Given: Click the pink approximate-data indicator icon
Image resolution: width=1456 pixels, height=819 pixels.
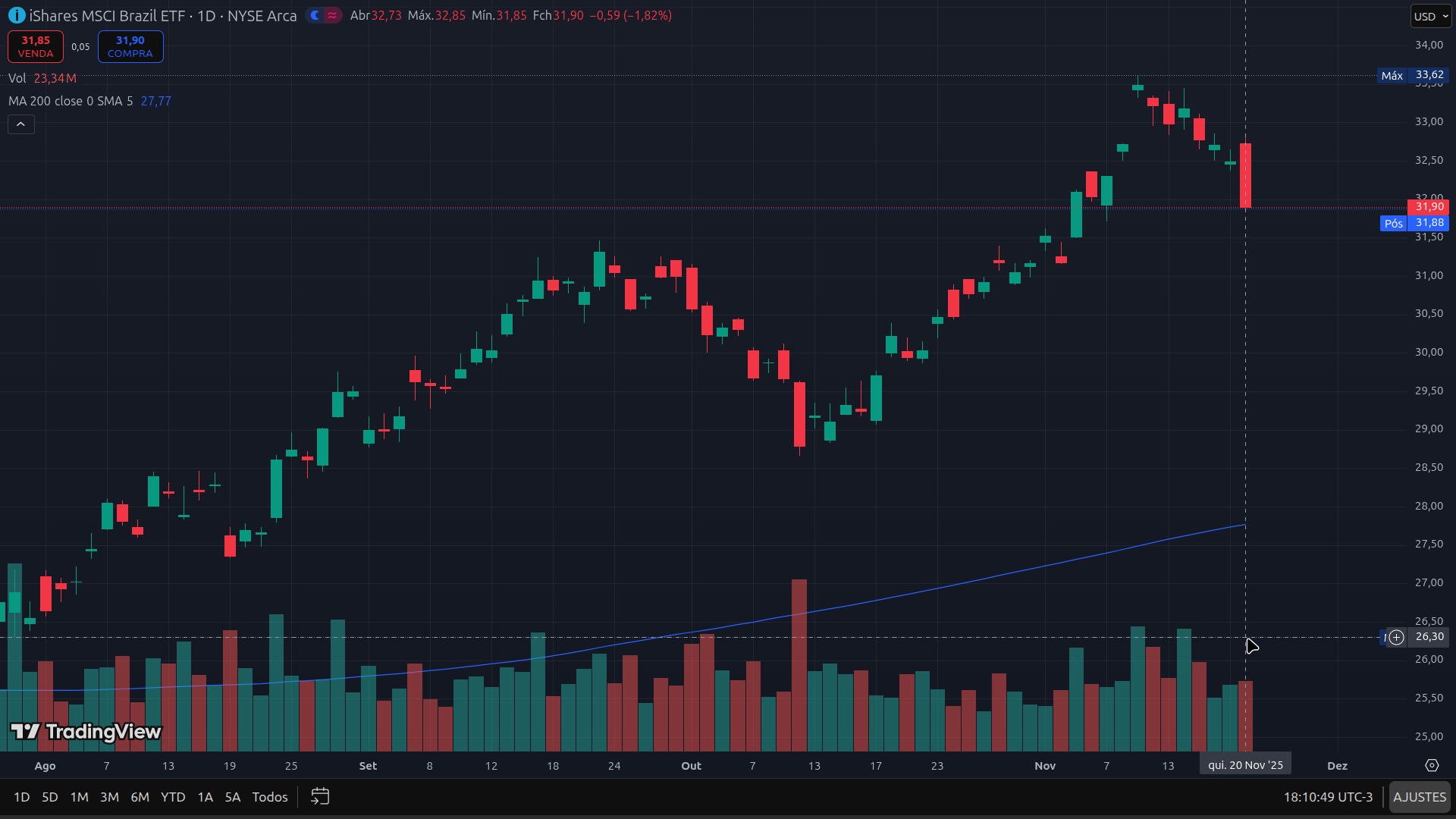Looking at the screenshot, I should [x=332, y=15].
